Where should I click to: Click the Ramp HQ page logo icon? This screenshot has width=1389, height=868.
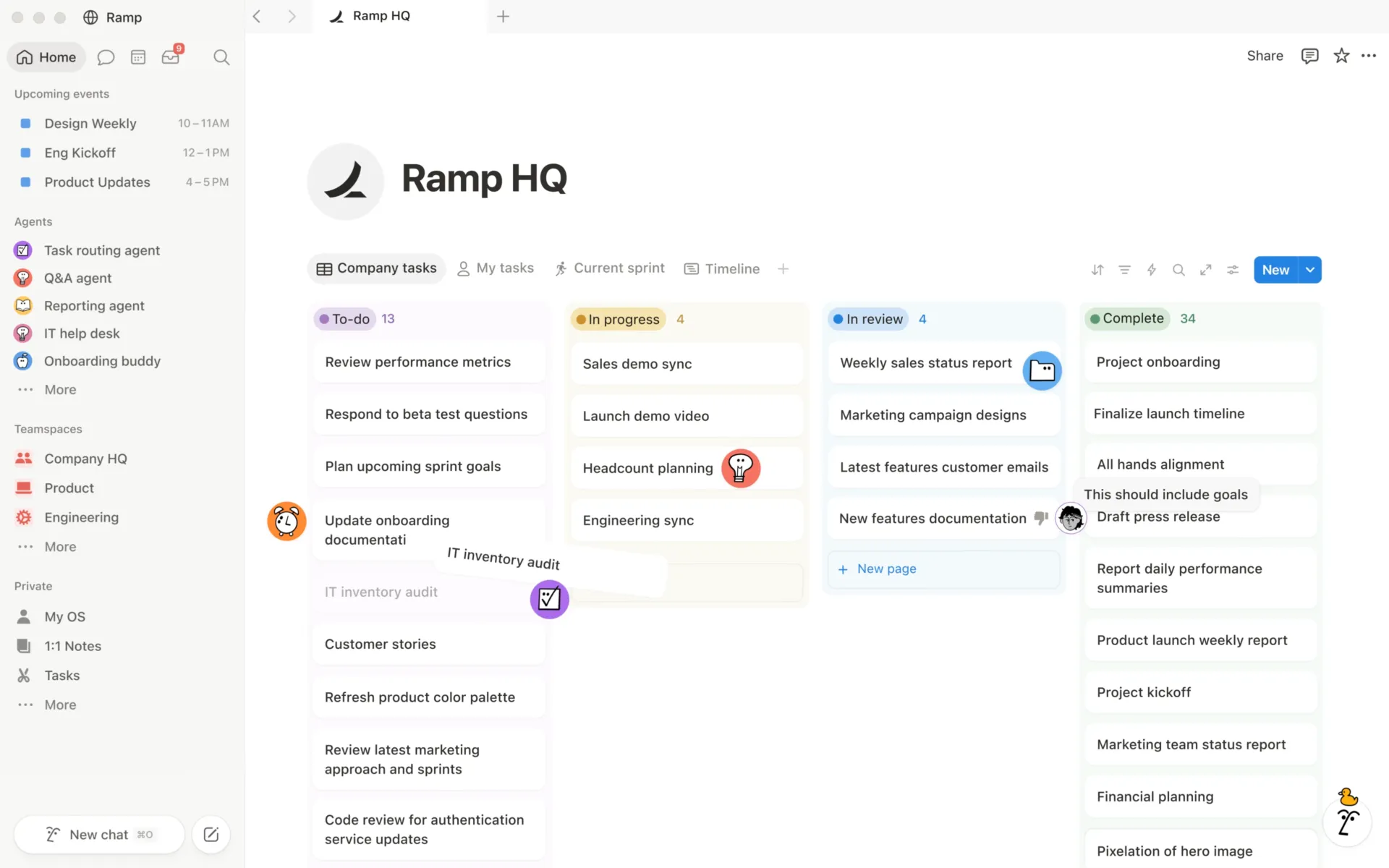tap(346, 182)
